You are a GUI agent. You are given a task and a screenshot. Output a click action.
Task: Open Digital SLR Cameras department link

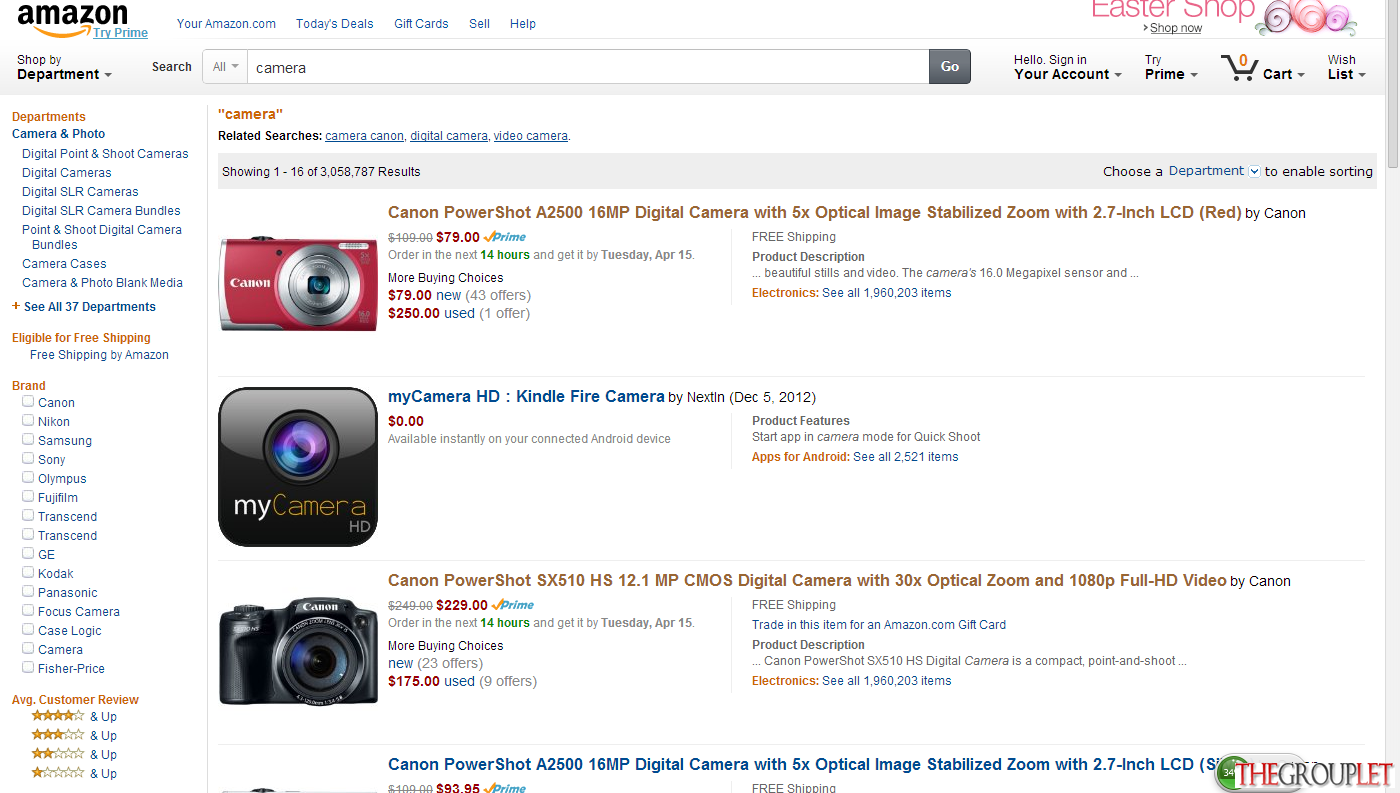click(80, 191)
